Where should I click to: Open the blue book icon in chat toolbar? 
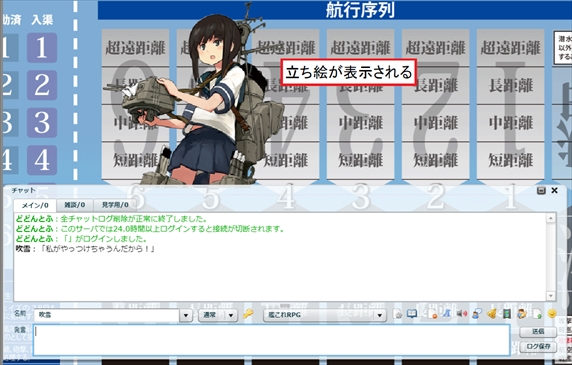coord(412,314)
